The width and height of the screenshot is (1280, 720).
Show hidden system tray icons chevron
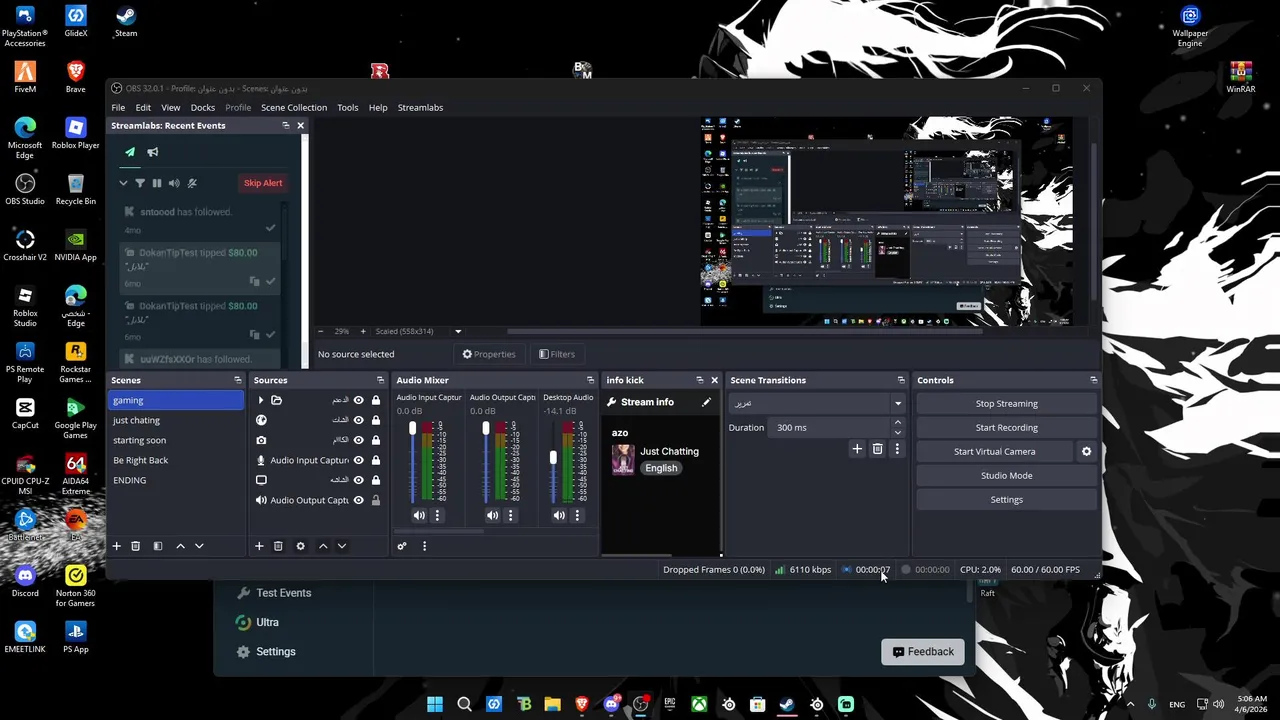(x=1131, y=704)
